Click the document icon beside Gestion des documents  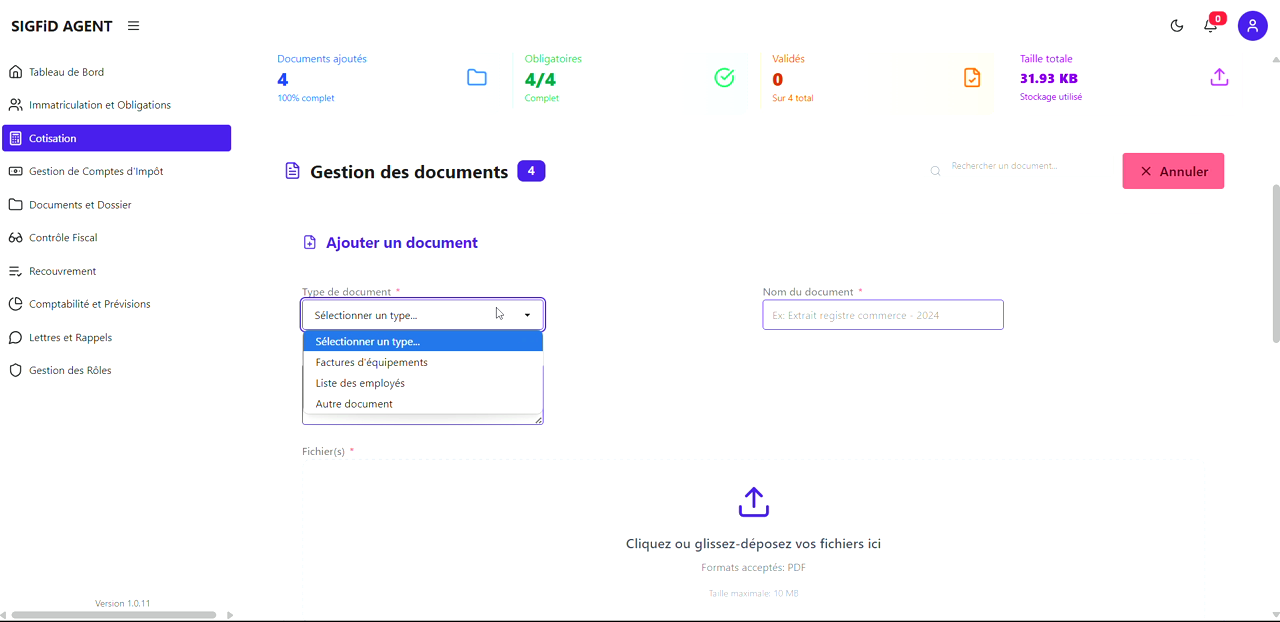[x=292, y=171]
